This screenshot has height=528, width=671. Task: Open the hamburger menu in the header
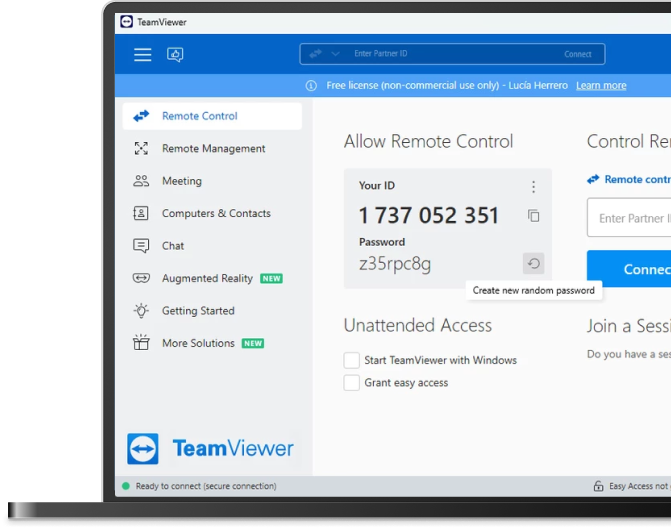tap(143, 55)
